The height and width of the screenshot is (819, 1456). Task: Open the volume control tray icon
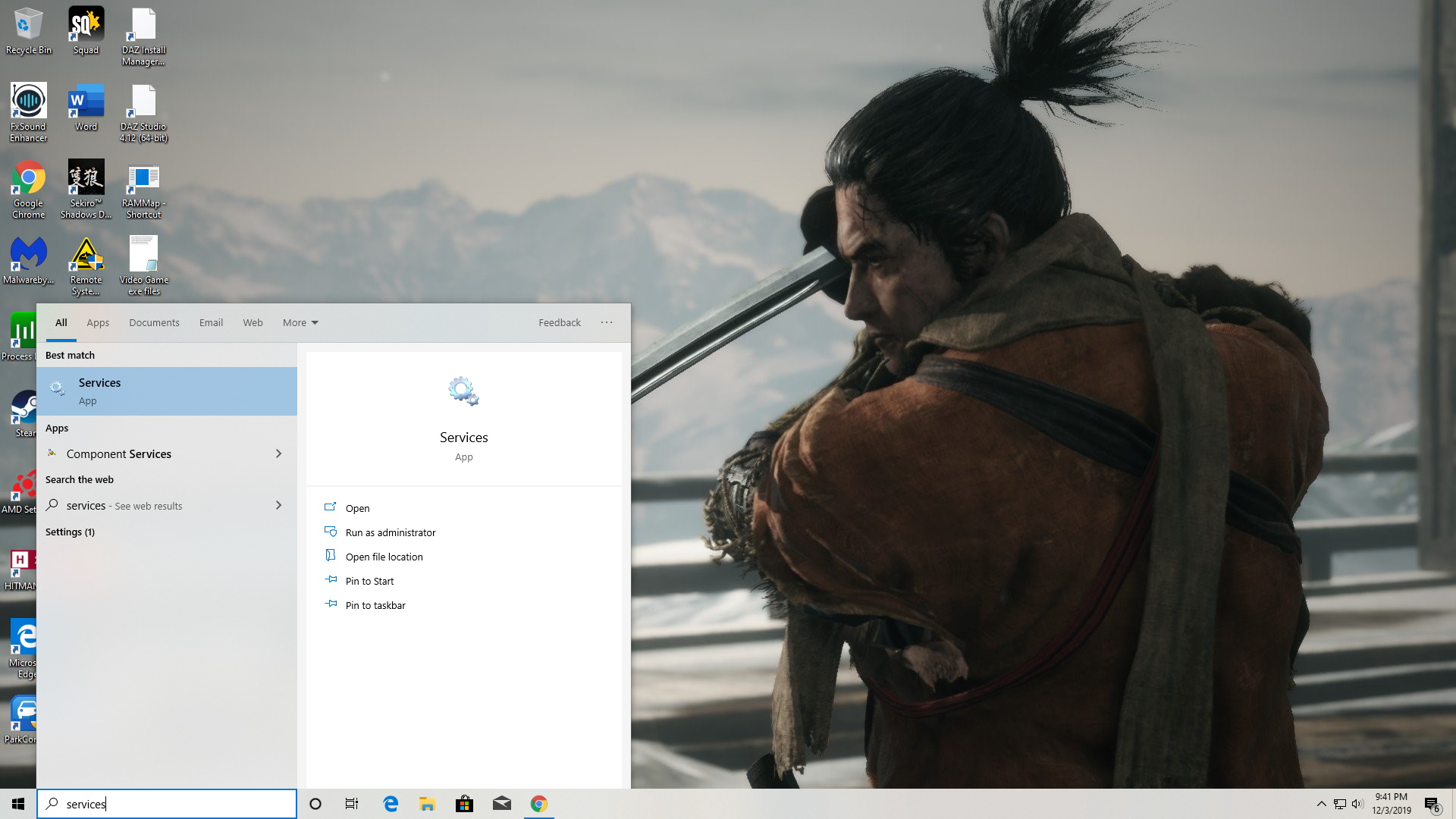coord(1357,804)
